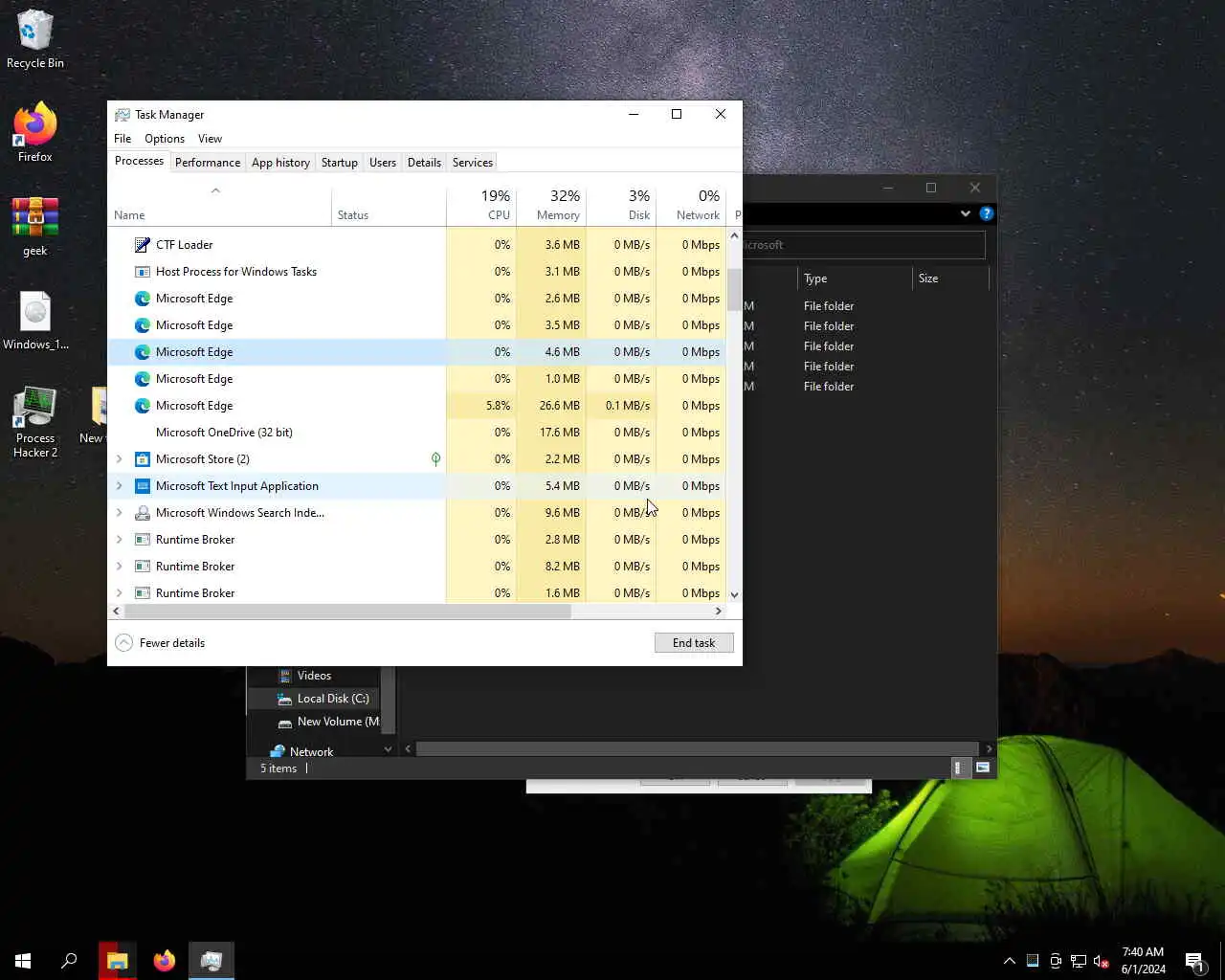Switch to File Explorer in the taskbar
Image resolution: width=1225 pixels, height=980 pixels.
click(x=118, y=960)
